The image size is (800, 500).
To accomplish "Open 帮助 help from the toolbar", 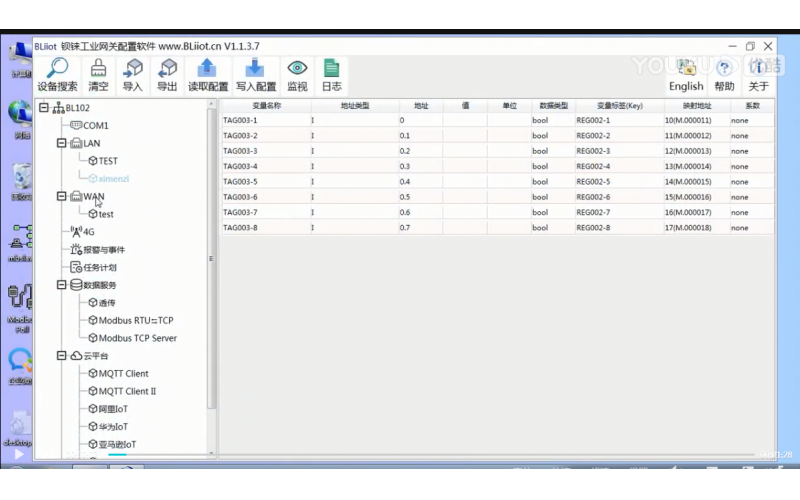I will [x=724, y=68].
